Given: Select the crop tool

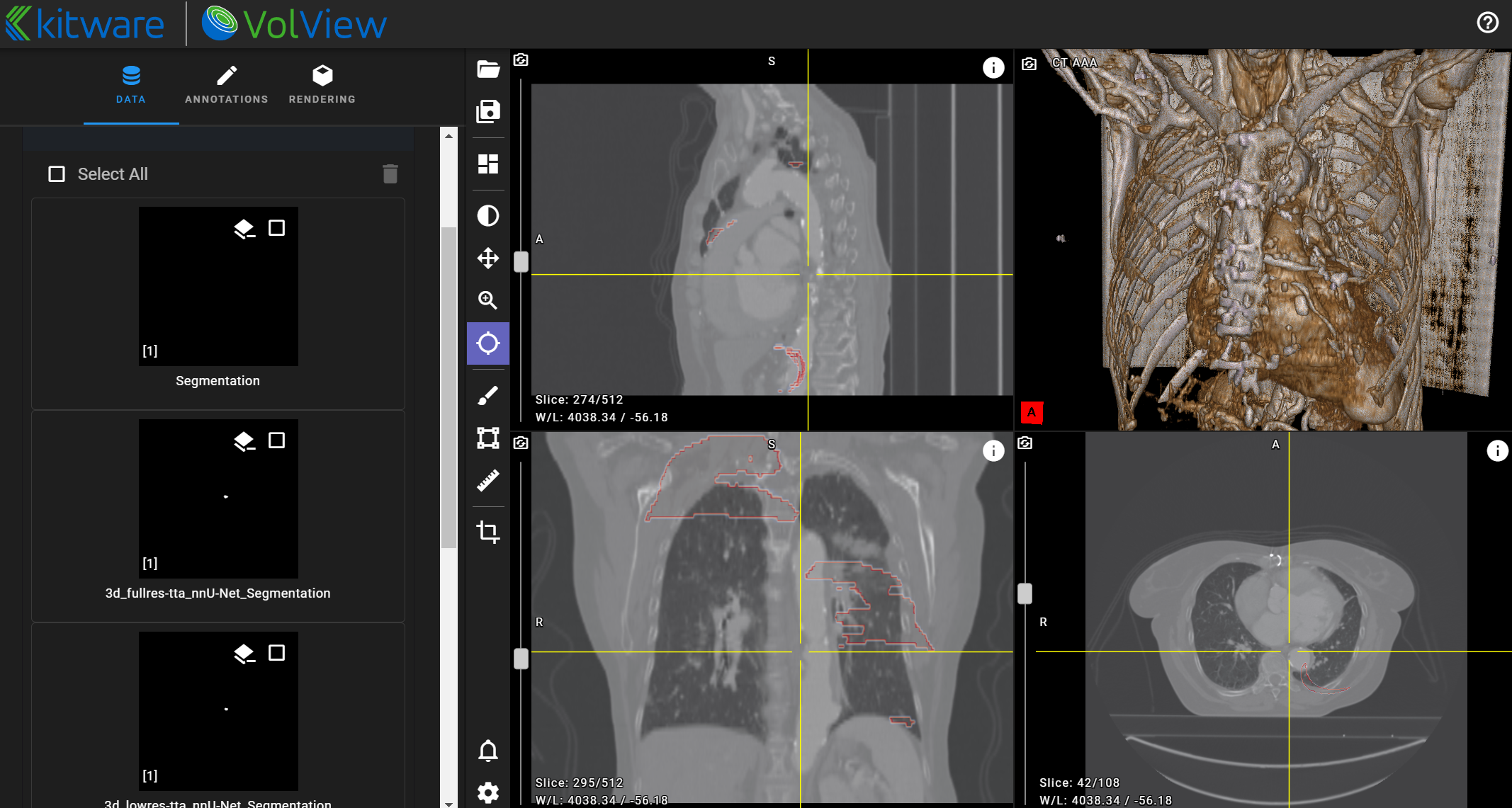Looking at the screenshot, I should [x=488, y=531].
